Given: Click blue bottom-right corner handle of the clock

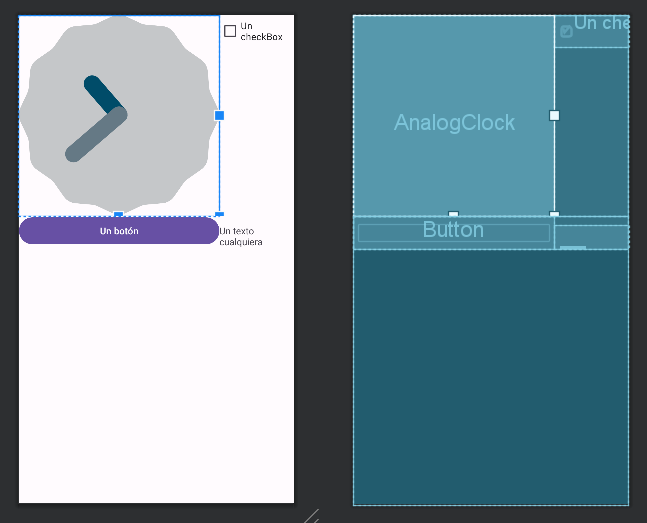Looking at the screenshot, I should [x=220, y=214].
